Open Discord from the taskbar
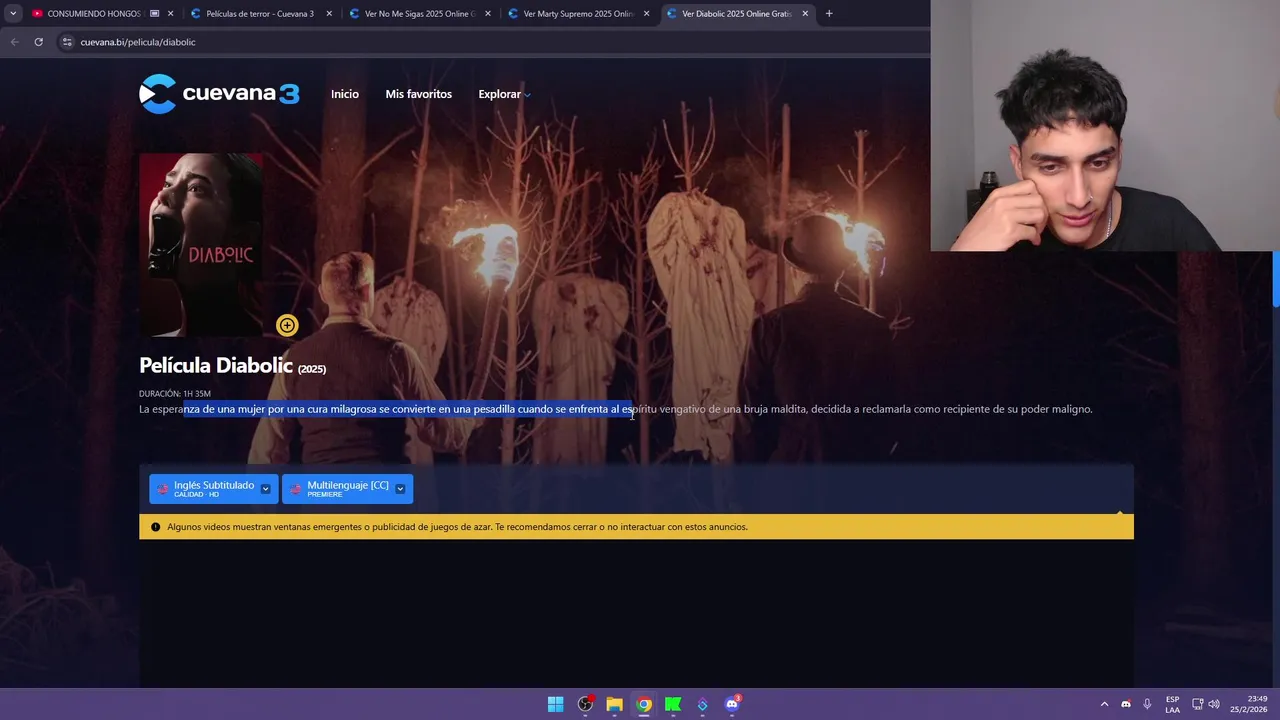This screenshot has width=1280, height=720. click(x=732, y=704)
